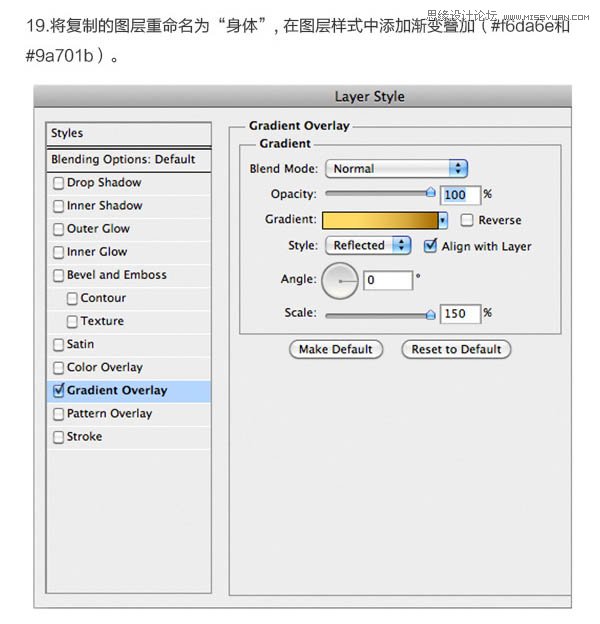600x624 pixels.
Task: Select the Color Overlay label row
Action: click(x=129, y=368)
